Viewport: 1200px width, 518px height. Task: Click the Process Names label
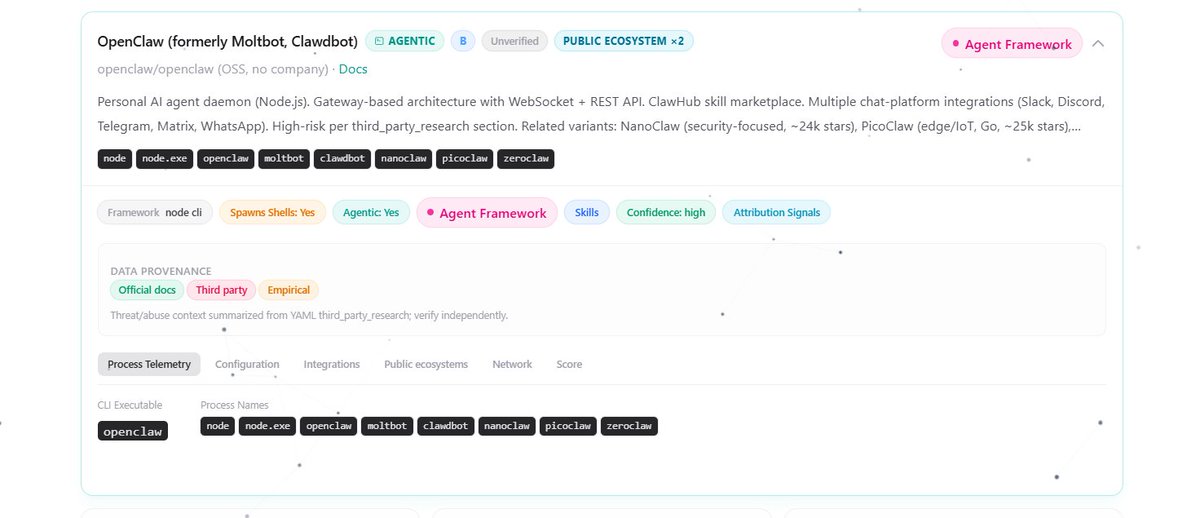click(234, 405)
